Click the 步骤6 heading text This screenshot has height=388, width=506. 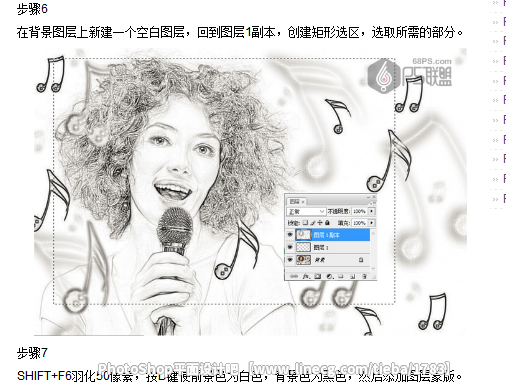[32, 9]
